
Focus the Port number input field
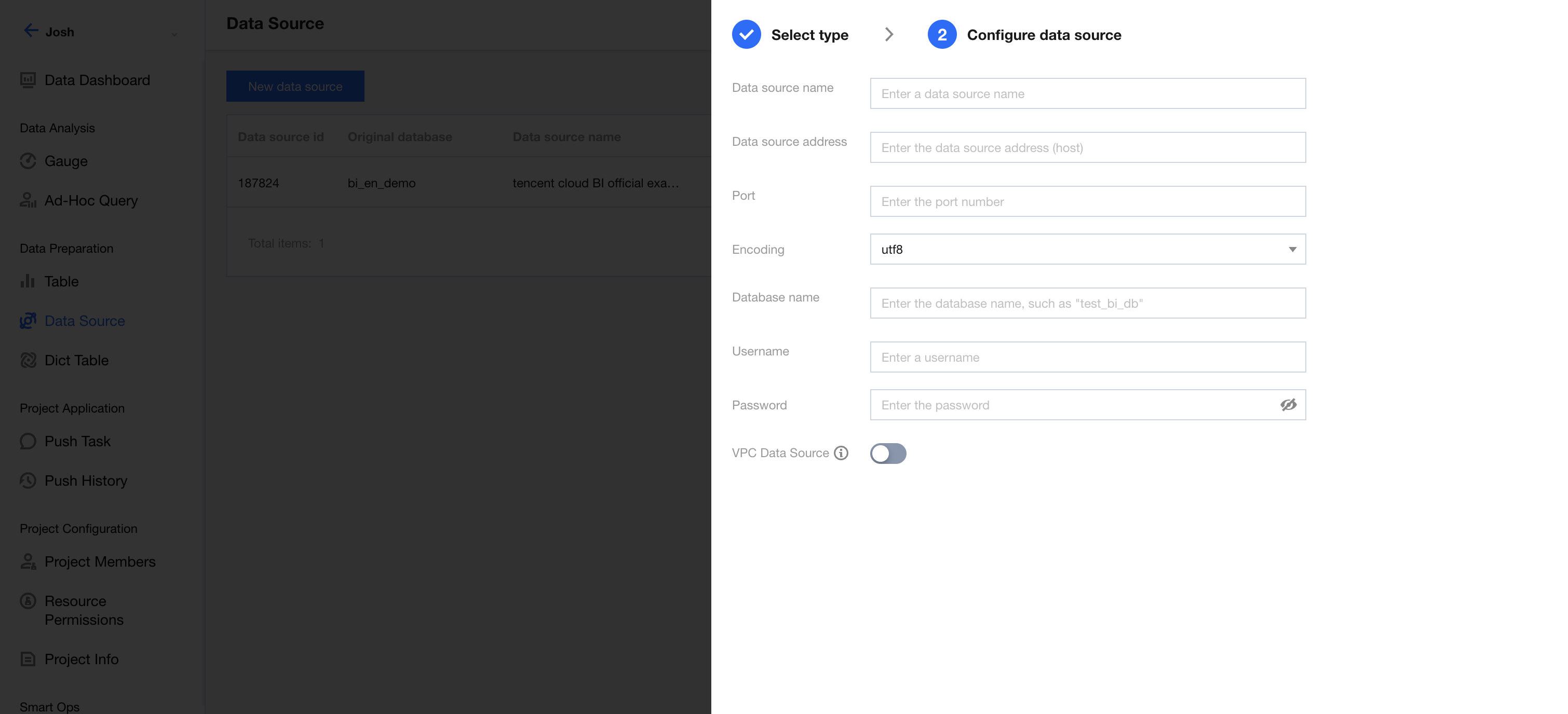(x=1087, y=202)
